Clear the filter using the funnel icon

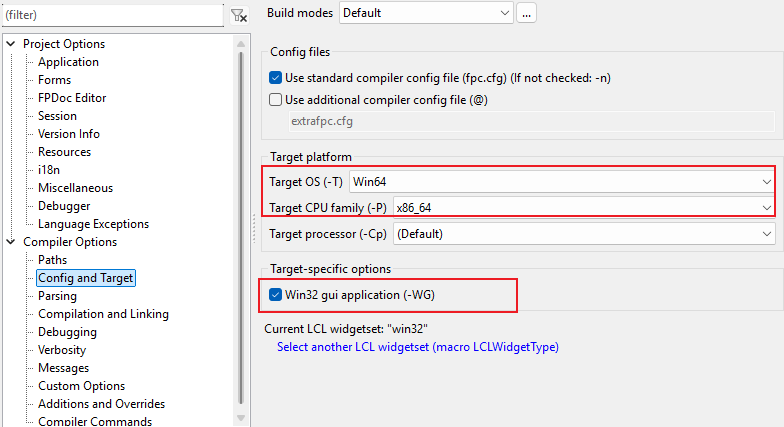coord(239,16)
